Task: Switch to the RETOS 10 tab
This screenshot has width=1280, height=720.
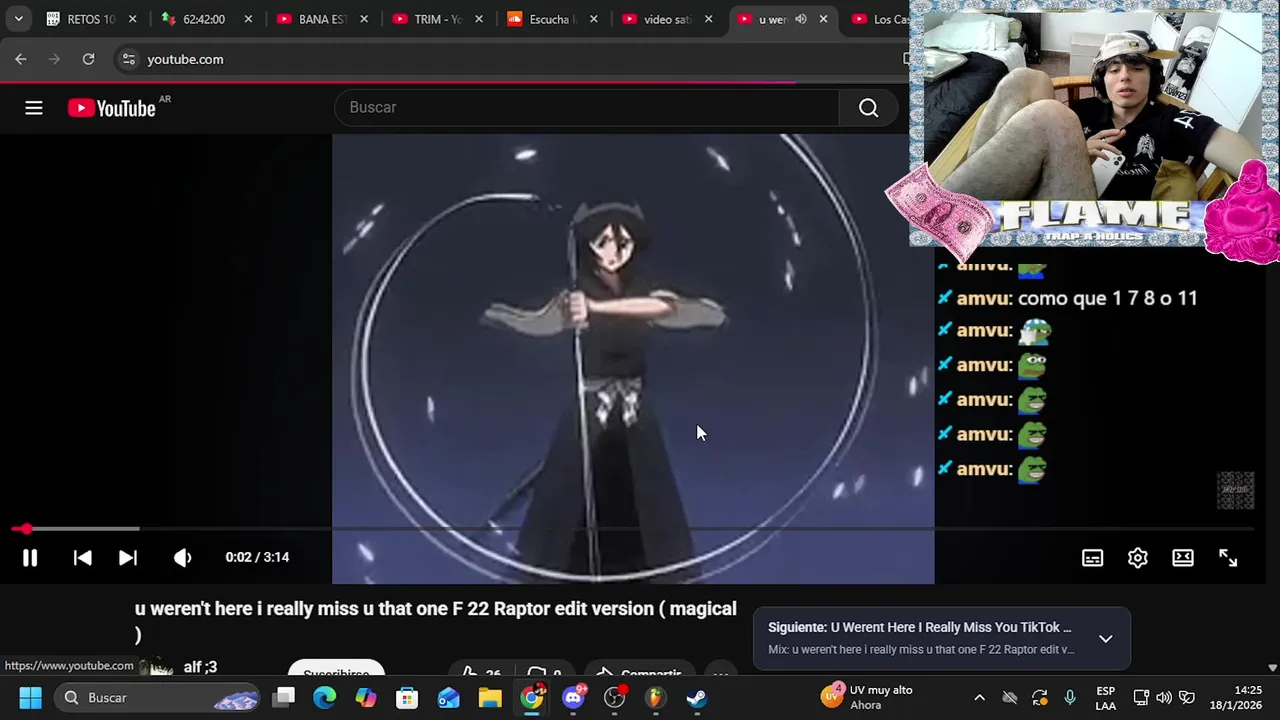Action: click(x=91, y=19)
